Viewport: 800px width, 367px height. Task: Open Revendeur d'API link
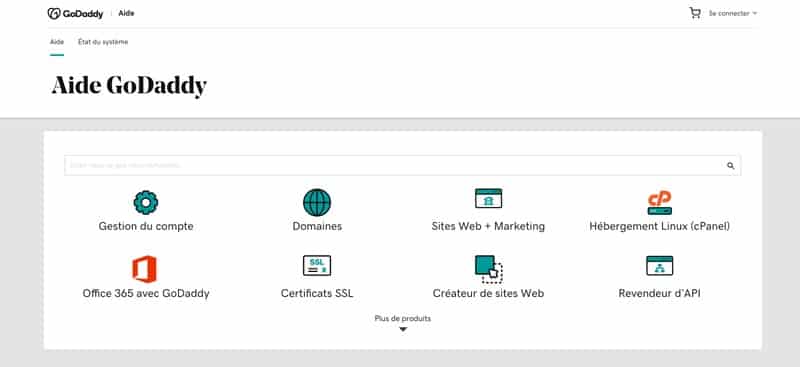pos(659,293)
